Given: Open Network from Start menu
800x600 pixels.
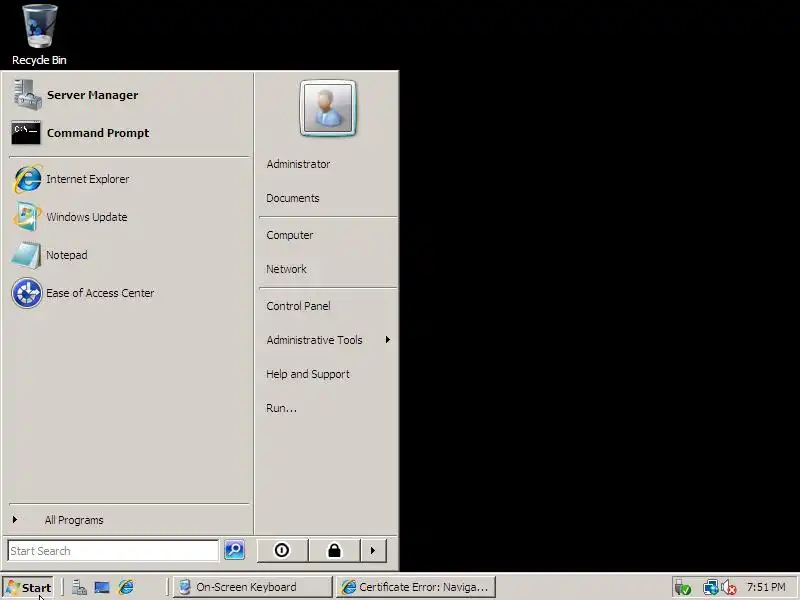Looking at the screenshot, I should point(328,269).
